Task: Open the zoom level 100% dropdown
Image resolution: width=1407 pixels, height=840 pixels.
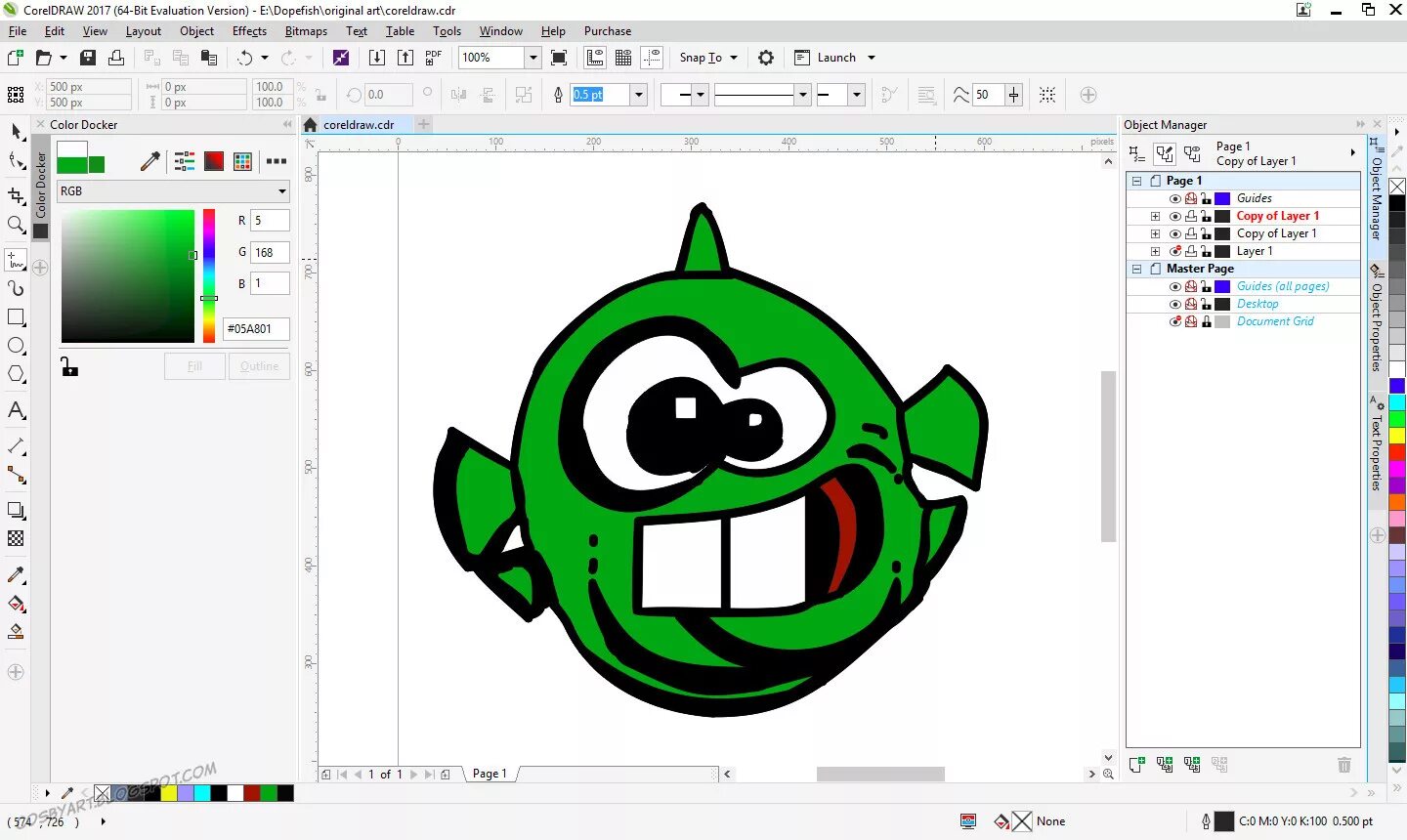Action: coord(533,58)
